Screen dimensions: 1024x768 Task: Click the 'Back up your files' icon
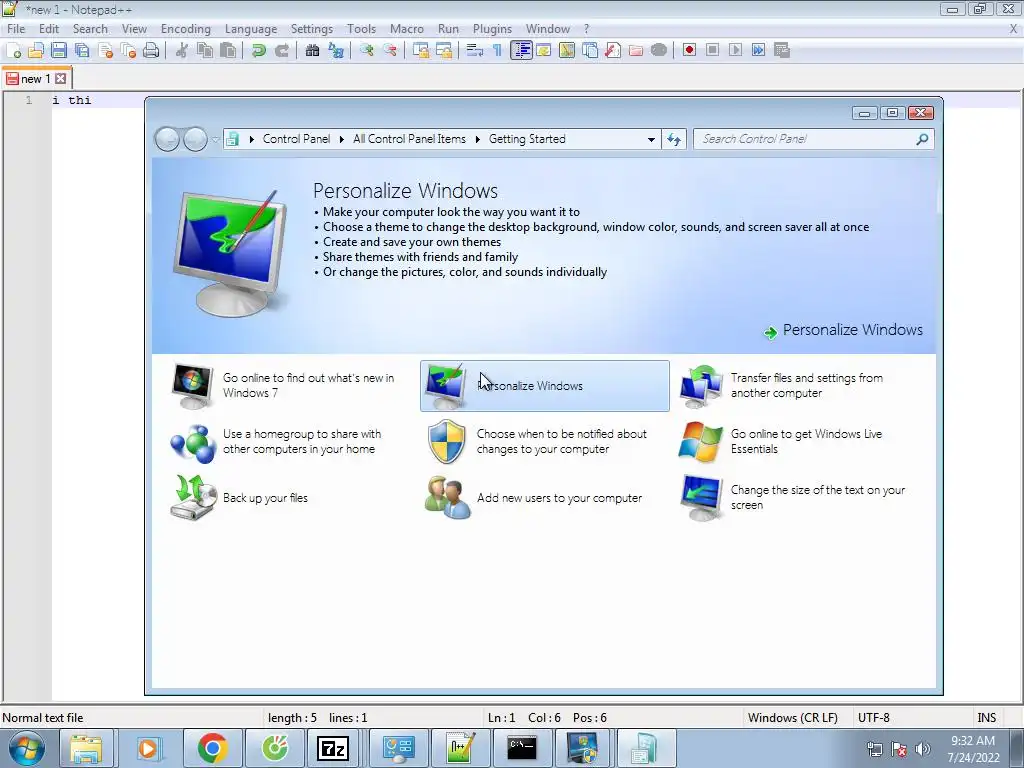(x=193, y=498)
